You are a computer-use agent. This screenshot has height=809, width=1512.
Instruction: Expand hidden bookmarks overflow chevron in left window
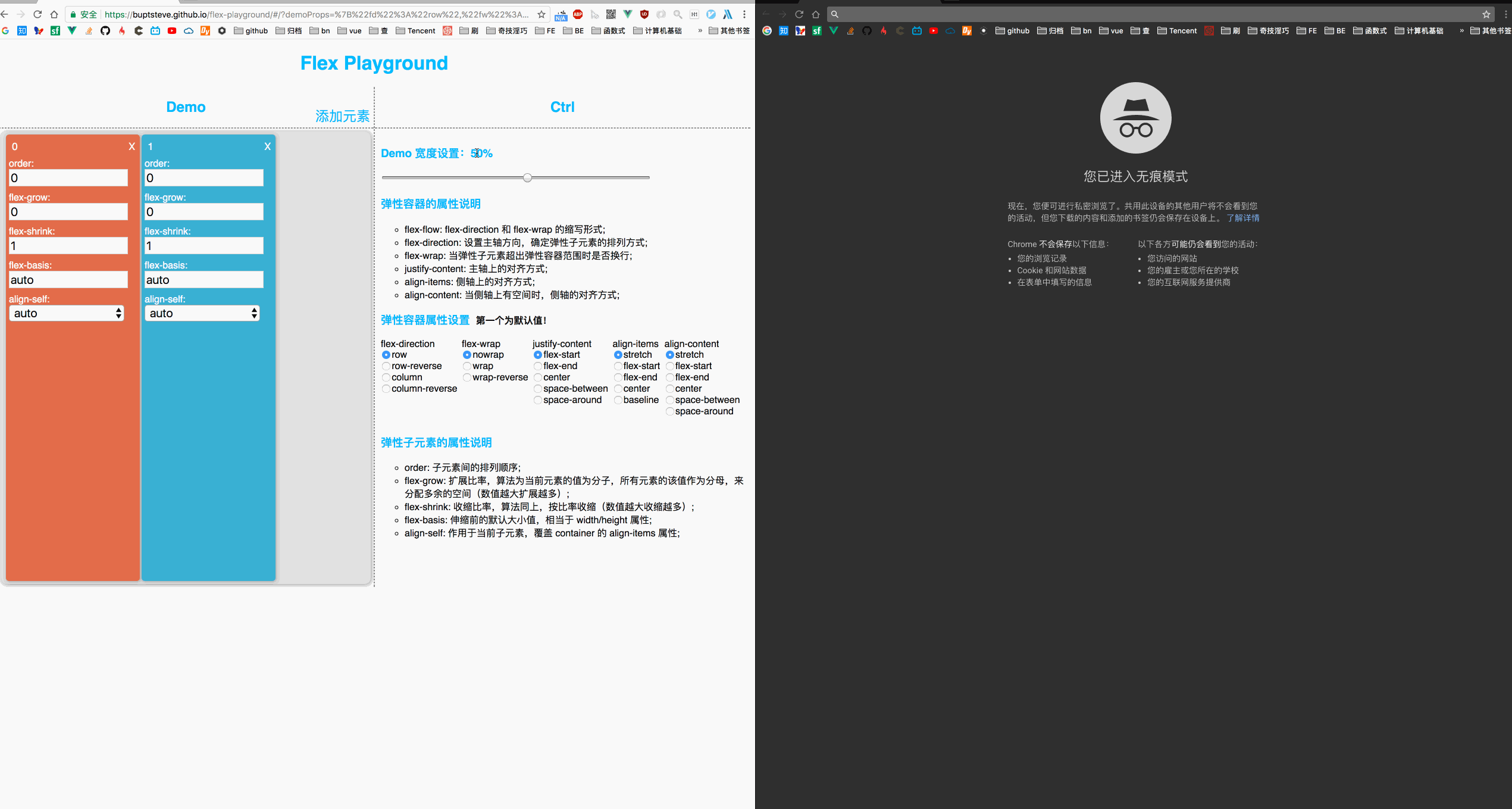(700, 31)
